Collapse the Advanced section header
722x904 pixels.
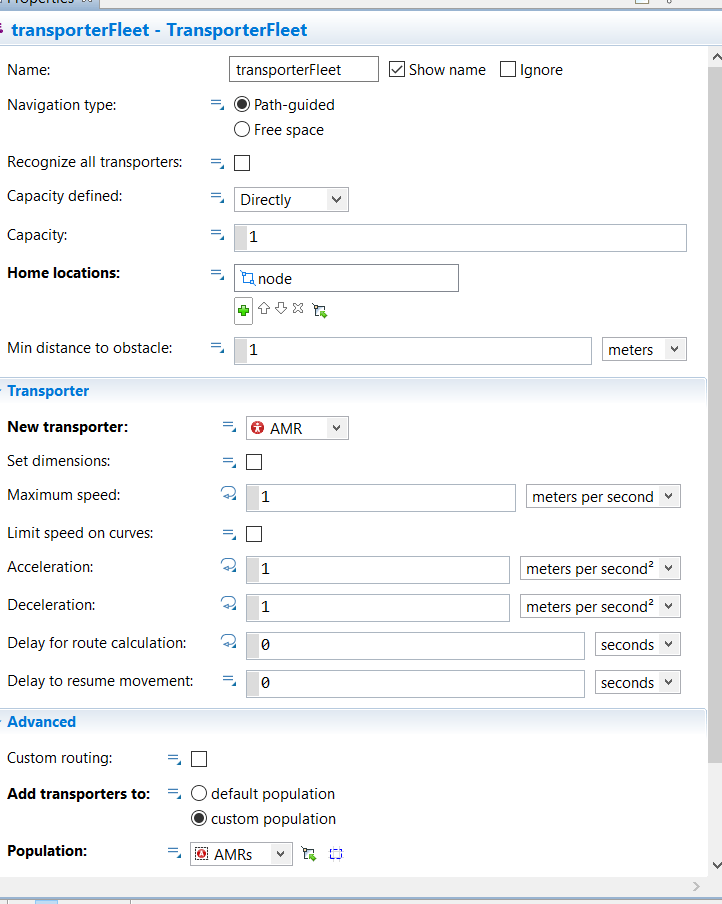(x=41, y=722)
